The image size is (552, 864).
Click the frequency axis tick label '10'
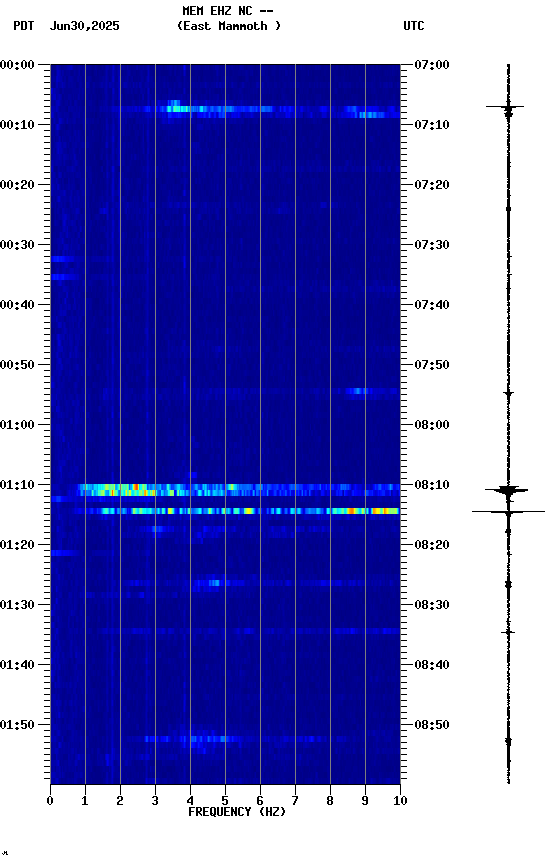coord(400,801)
